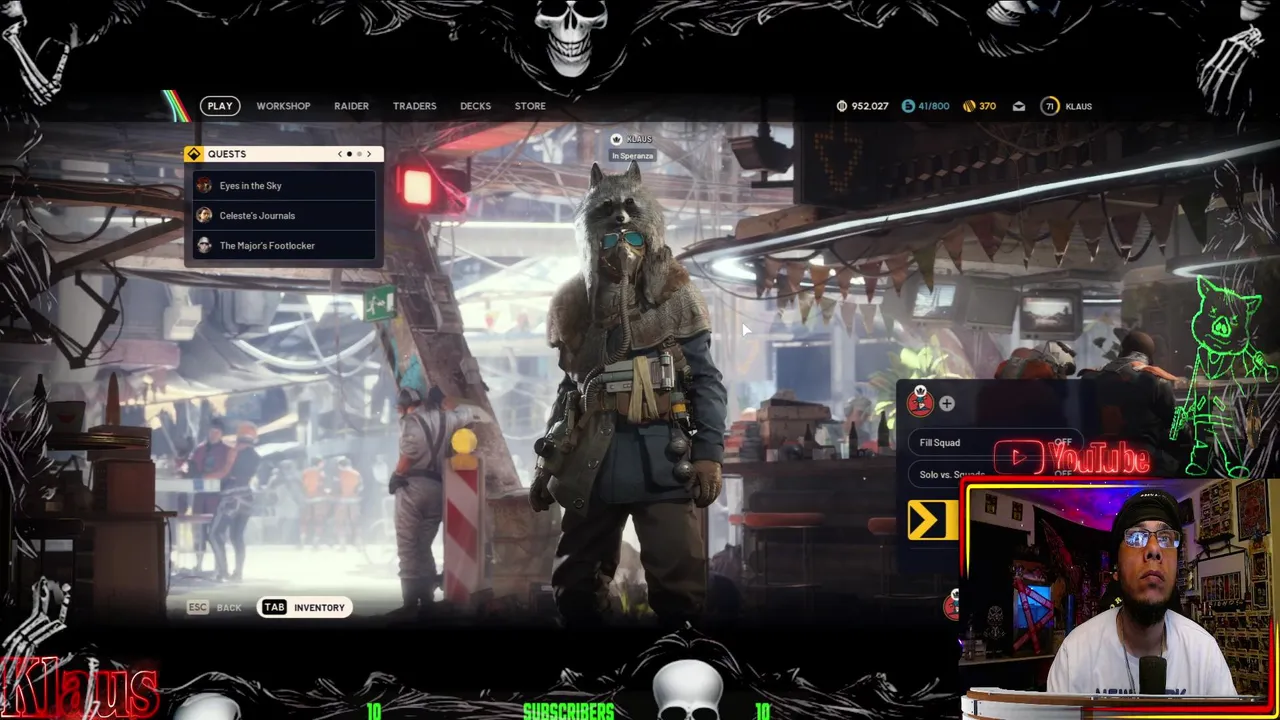1280x720 pixels.
Task: Go to previous quests page arrow
Action: 339,154
